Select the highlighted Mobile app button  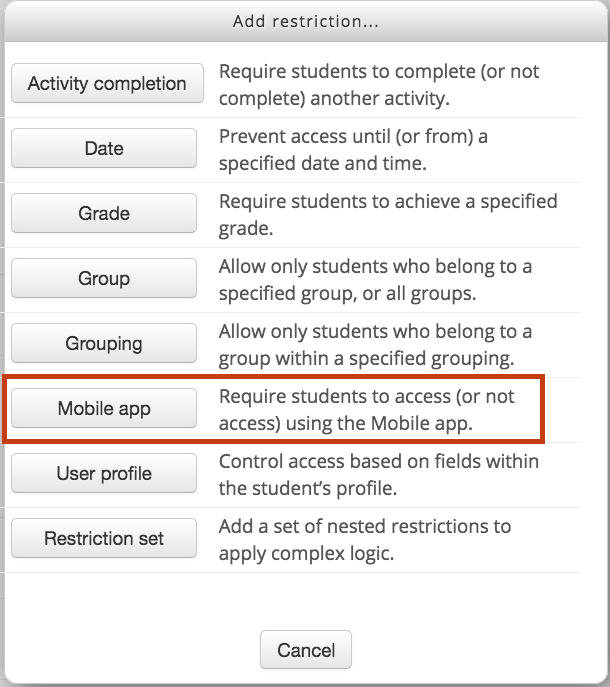pos(104,408)
